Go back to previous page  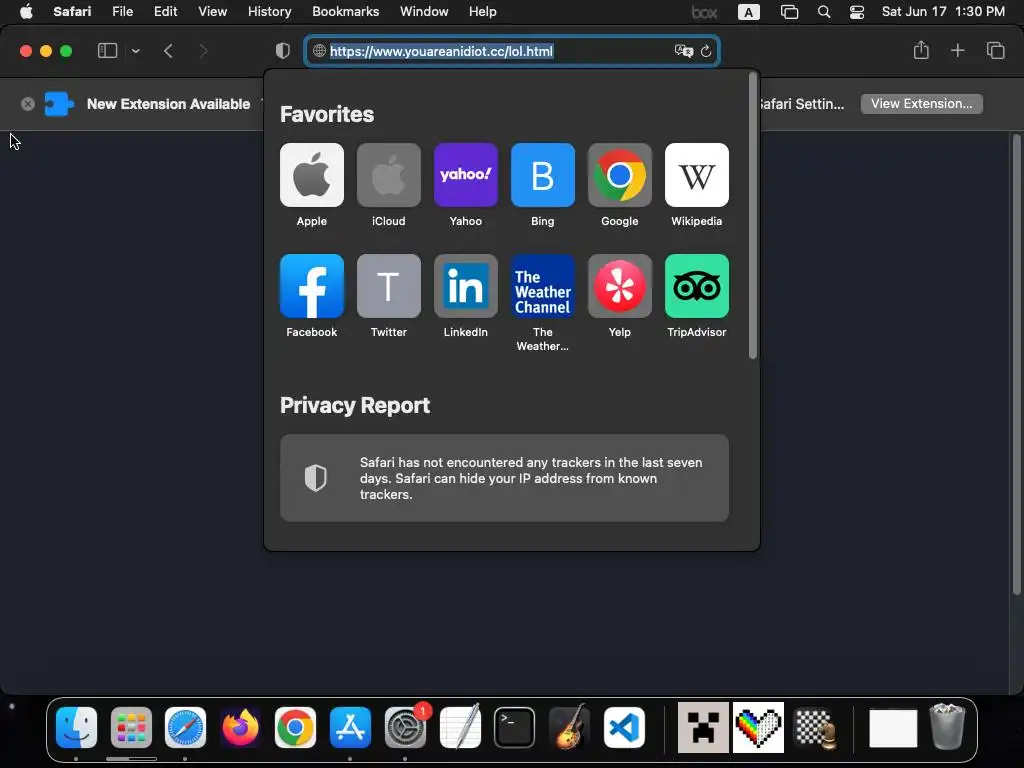(168, 51)
